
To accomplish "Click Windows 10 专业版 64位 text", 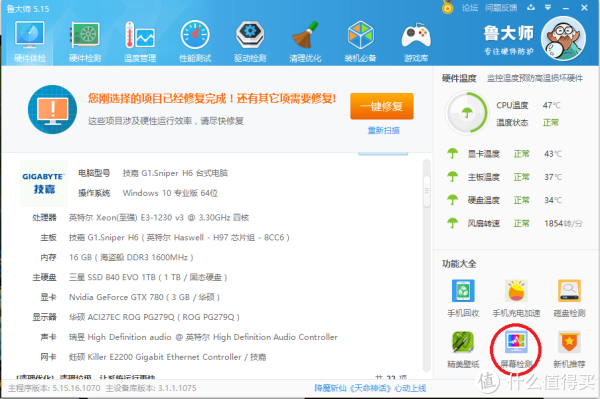I will click(x=170, y=193).
